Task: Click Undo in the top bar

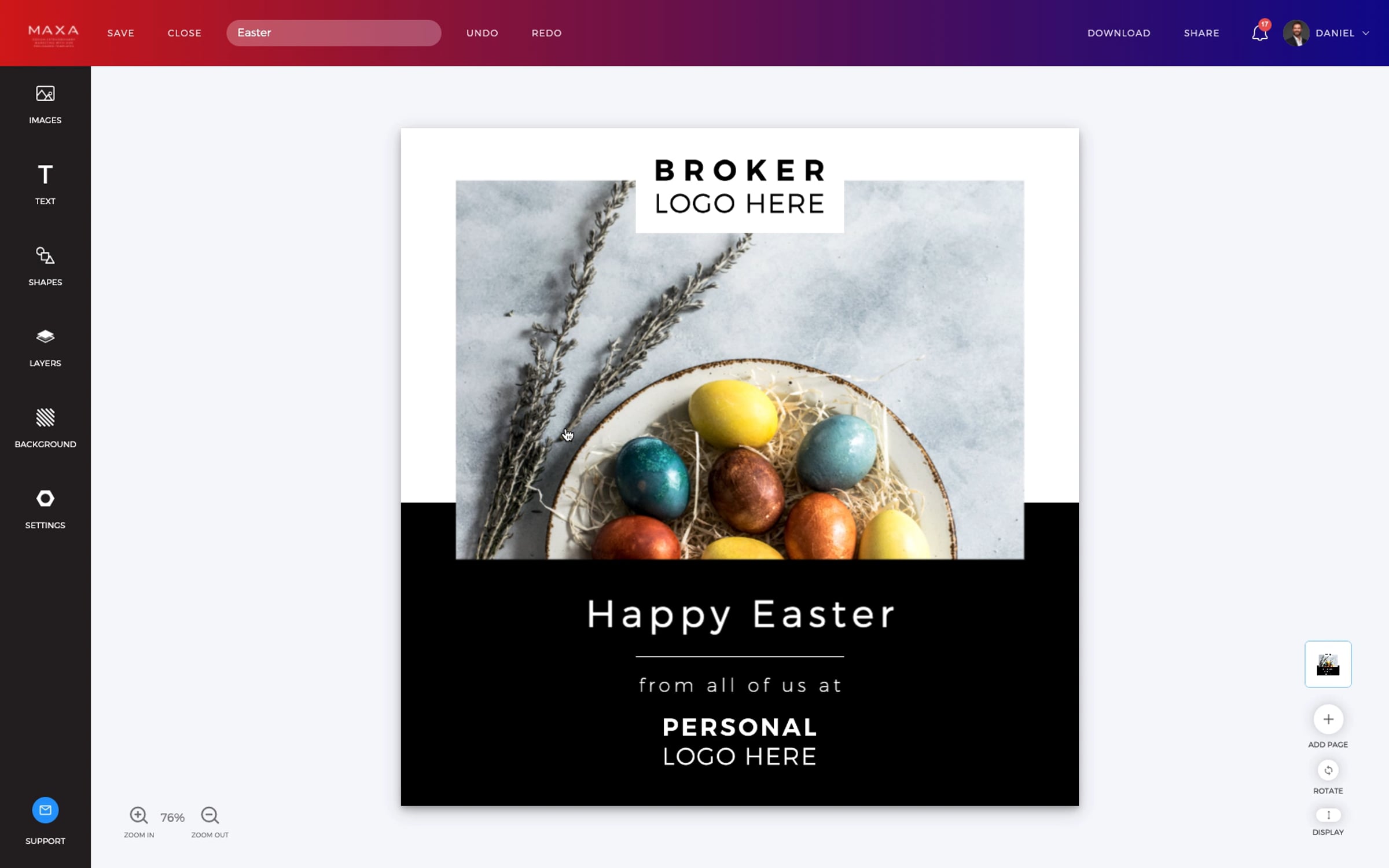Action: coord(482,33)
